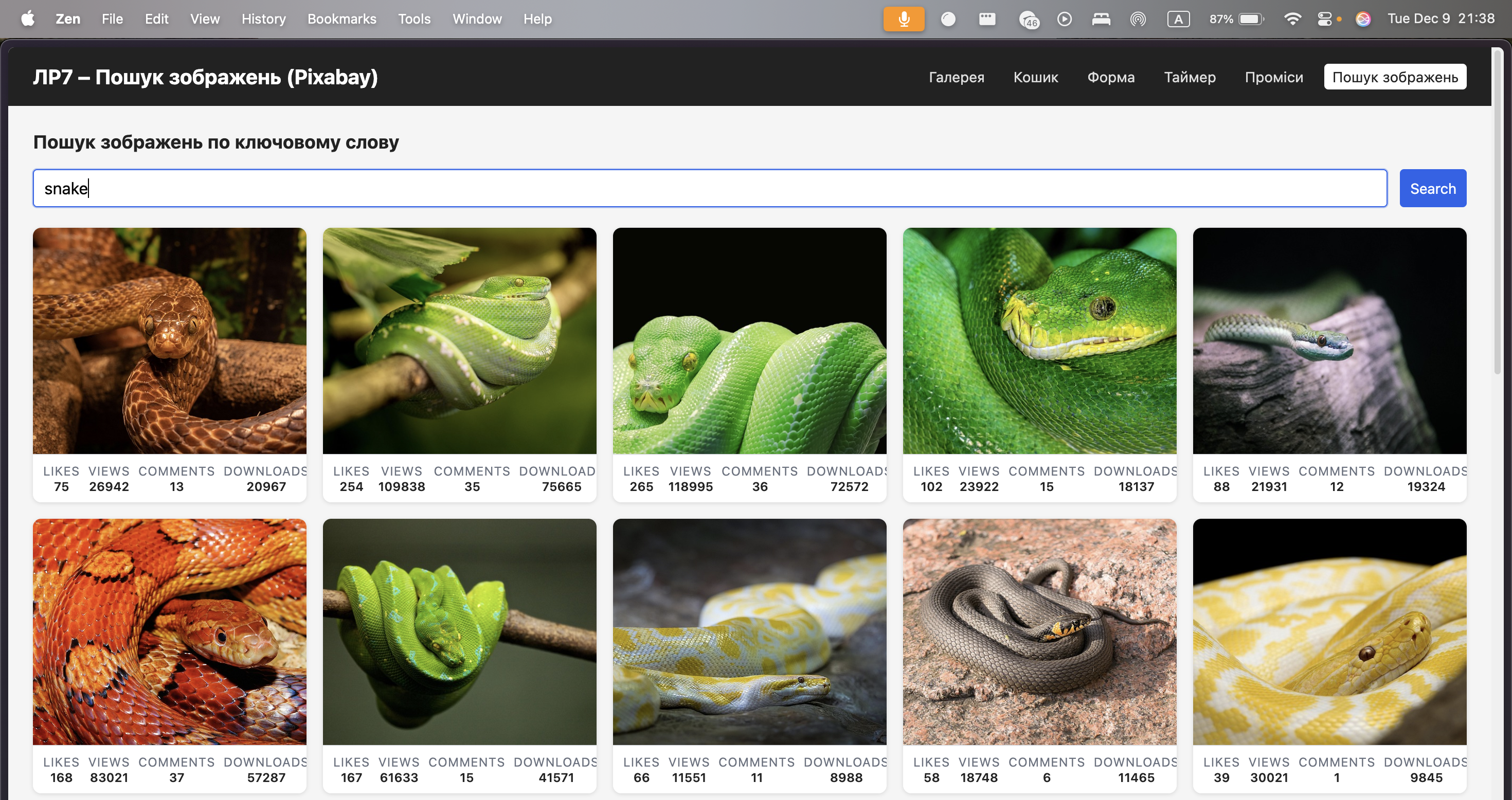Viewport: 1512px width, 800px height.
Task: Click the microphone icon in menu bar
Action: click(903, 19)
